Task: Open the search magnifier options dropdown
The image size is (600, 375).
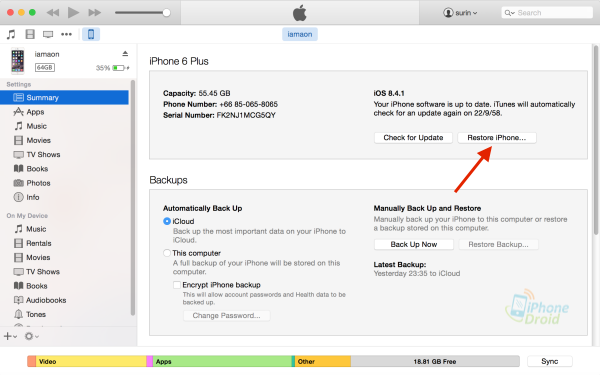Action: pos(510,13)
